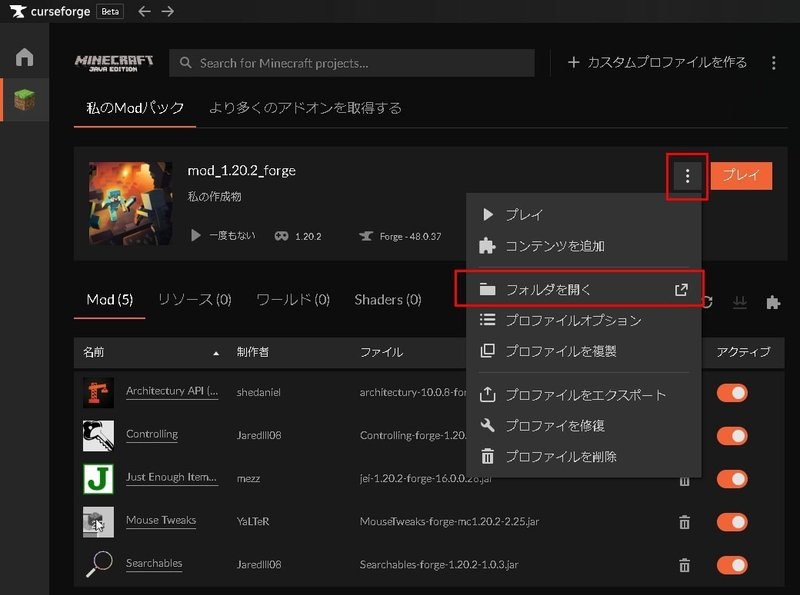Click the mod_1.20.2_forge profile artwork
Viewport: 800px width, 595px height.
(131, 203)
